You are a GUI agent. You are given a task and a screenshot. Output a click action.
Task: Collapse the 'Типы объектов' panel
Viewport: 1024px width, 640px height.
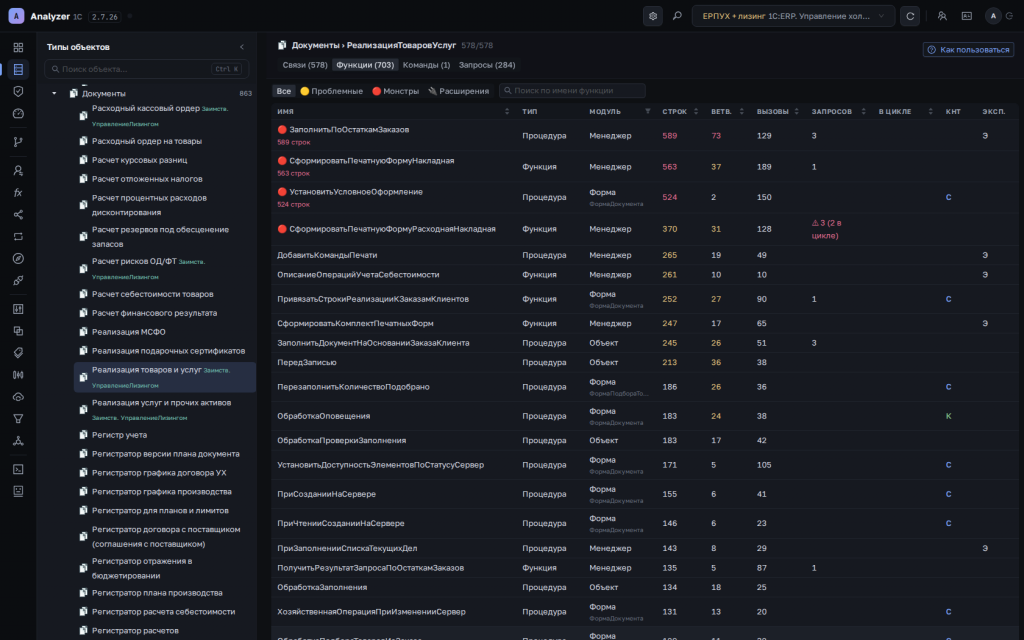pos(242,47)
